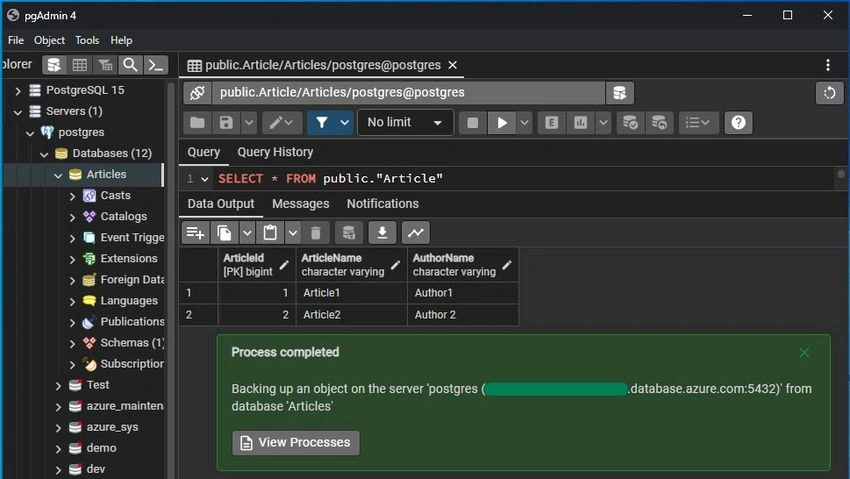Open the vertical three-dots panel menu
The image size is (850, 479).
828,65
